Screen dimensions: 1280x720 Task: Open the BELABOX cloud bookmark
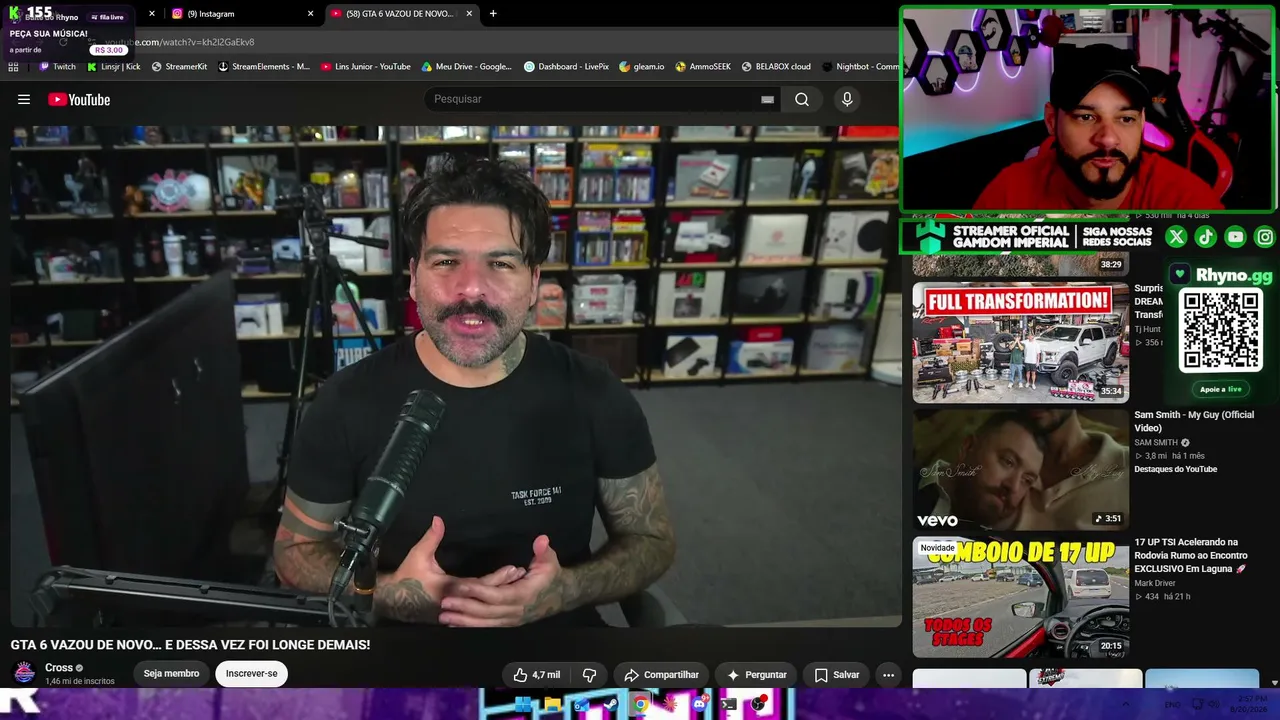coord(776,67)
